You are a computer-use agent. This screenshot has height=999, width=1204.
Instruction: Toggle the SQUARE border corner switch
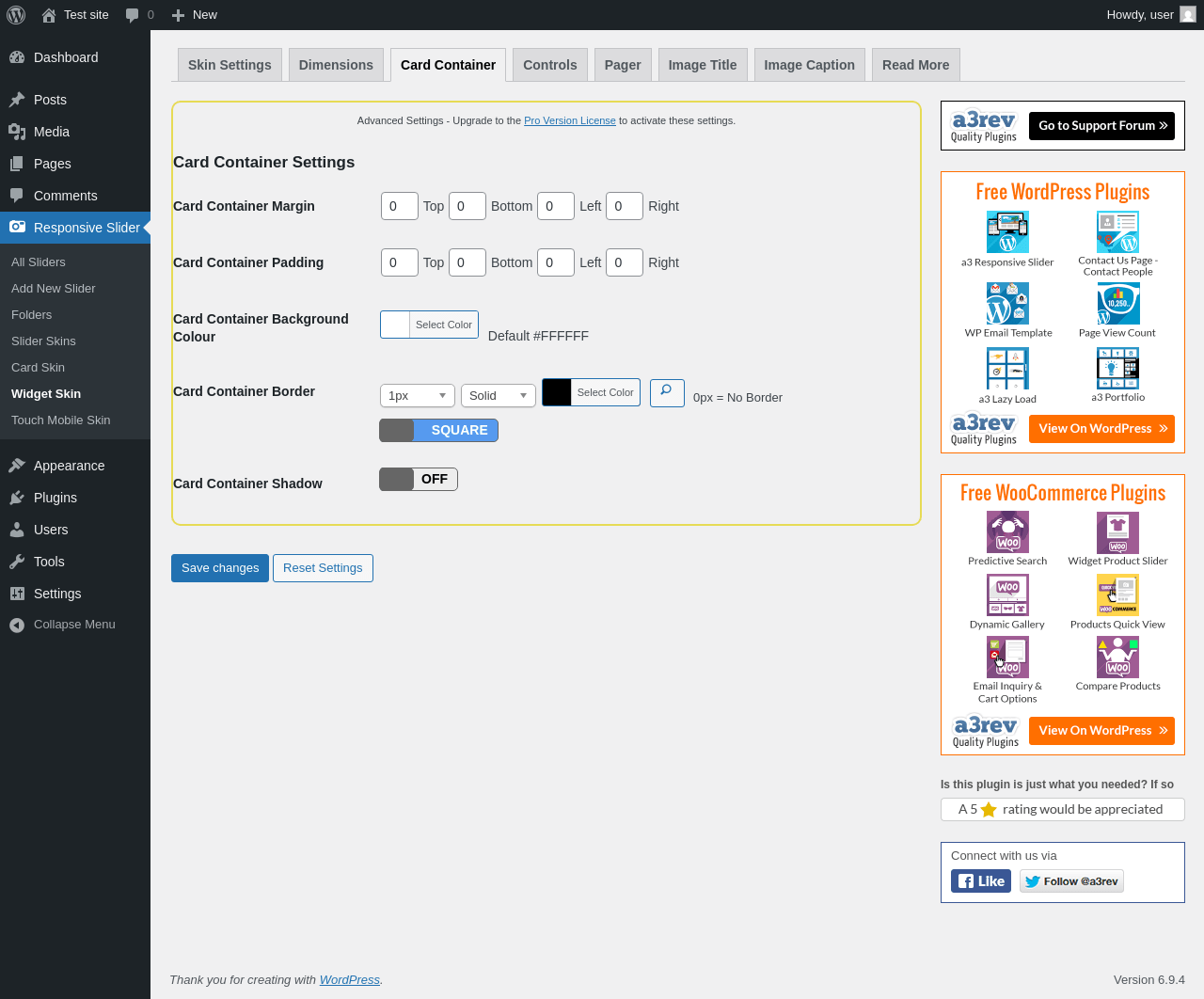pos(438,430)
